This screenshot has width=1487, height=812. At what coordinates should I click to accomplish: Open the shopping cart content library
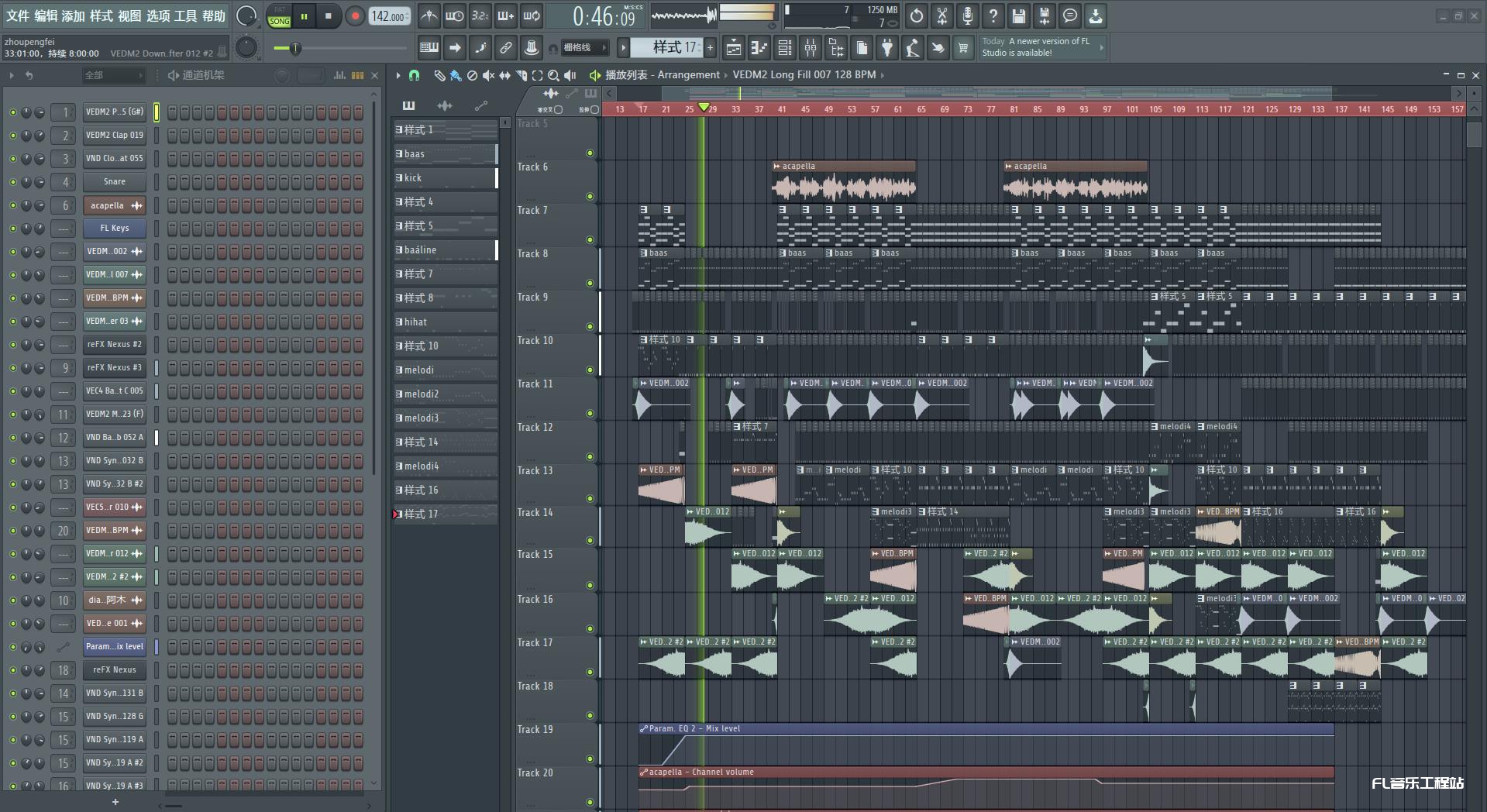963,48
